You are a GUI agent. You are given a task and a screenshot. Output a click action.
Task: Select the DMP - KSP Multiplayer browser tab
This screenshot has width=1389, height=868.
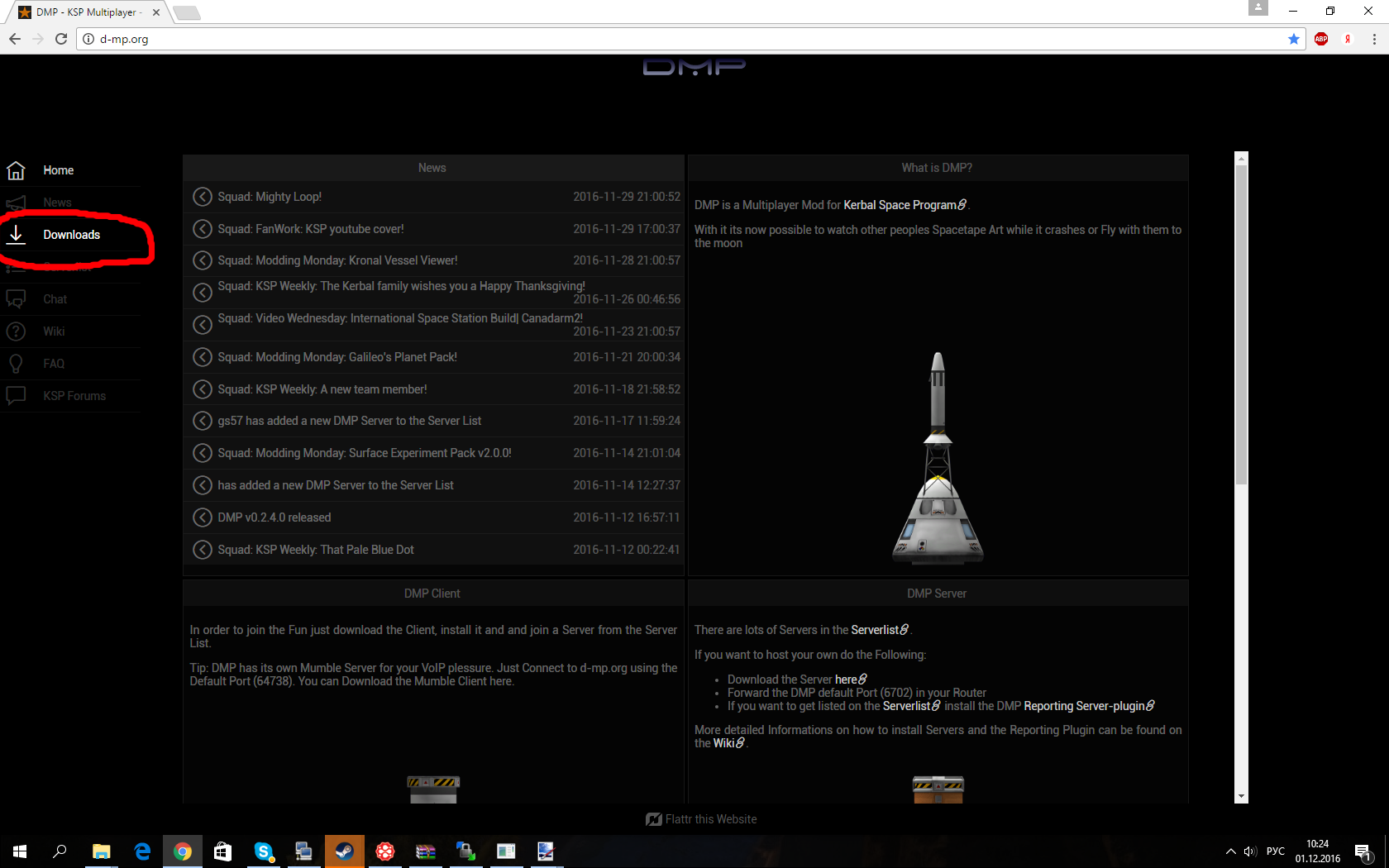coord(88,12)
